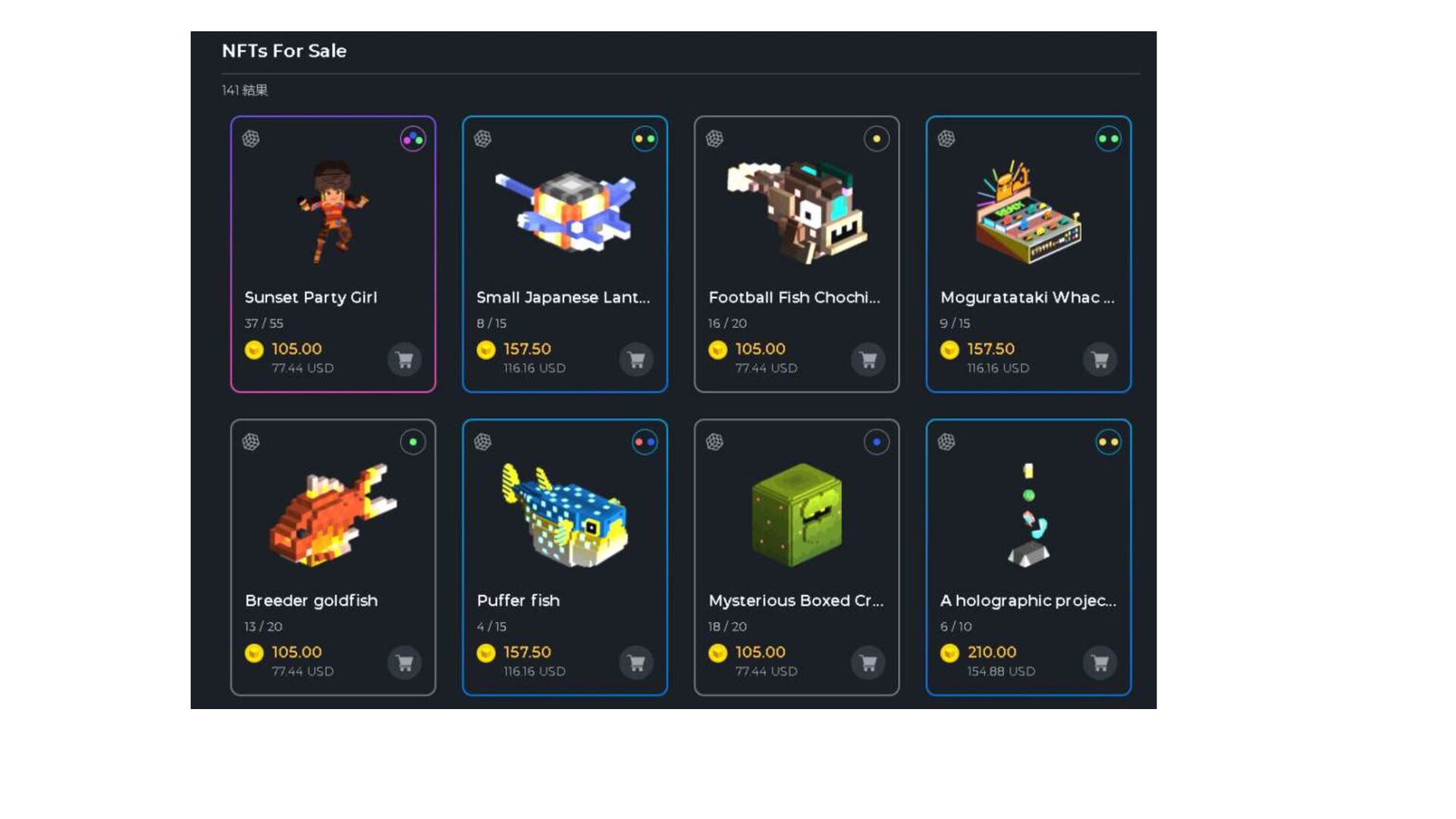Click cart icon for Football Fish Chochin
Image resolution: width=1456 pixels, height=819 pixels.
coord(868,359)
